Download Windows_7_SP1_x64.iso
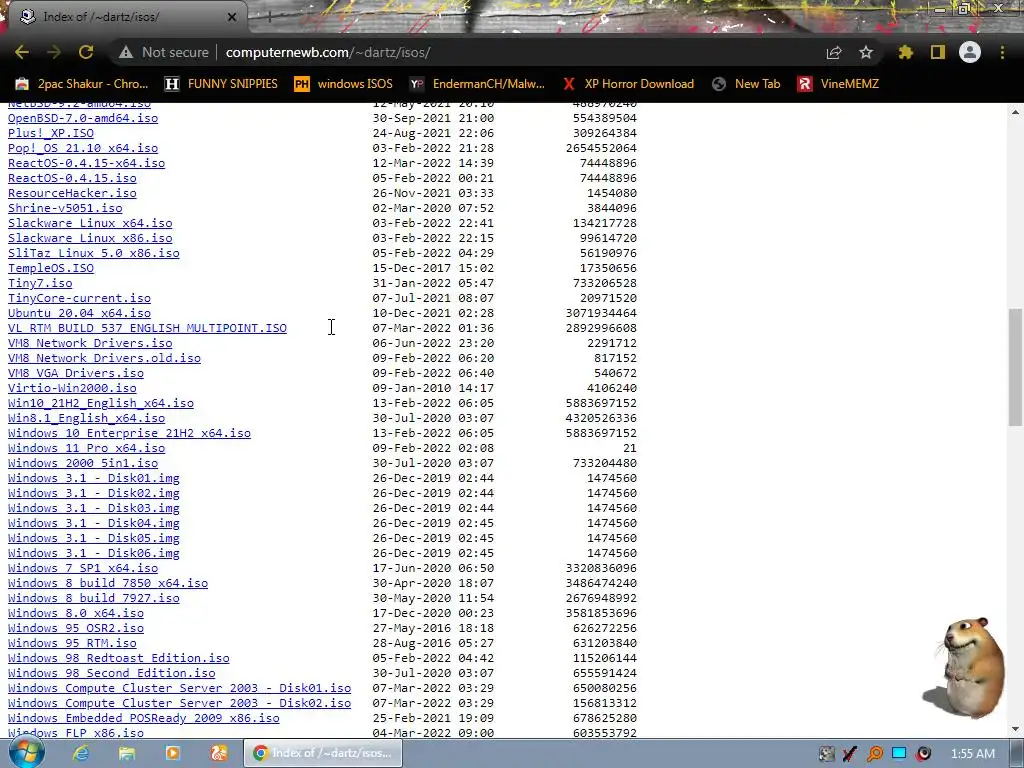The width and height of the screenshot is (1024, 768). point(83,569)
